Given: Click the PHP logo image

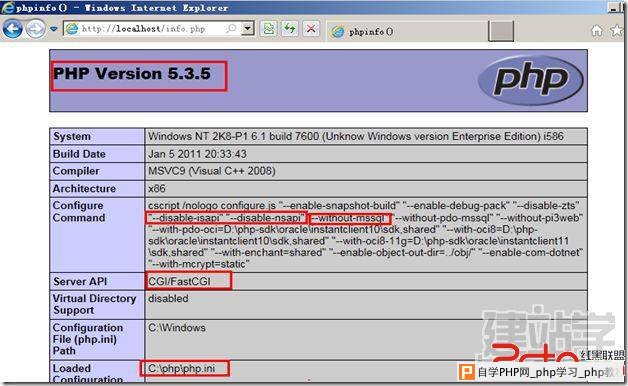Looking at the screenshot, I should pyautogui.click(x=531, y=80).
